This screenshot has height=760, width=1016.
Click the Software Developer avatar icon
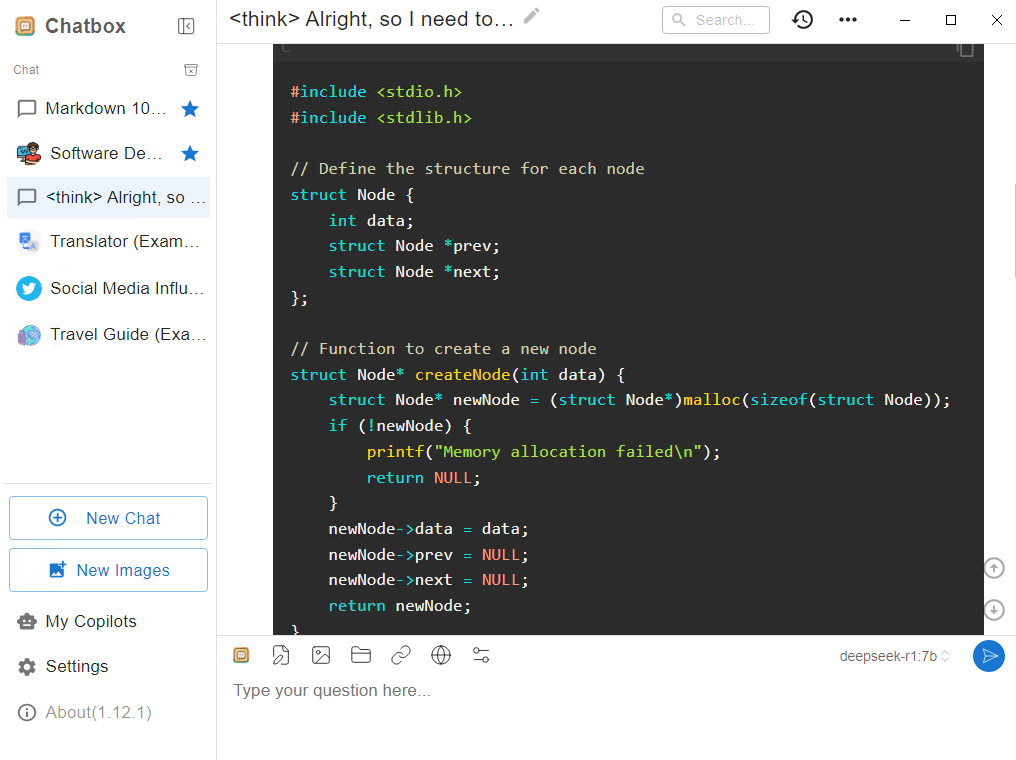pos(29,154)
